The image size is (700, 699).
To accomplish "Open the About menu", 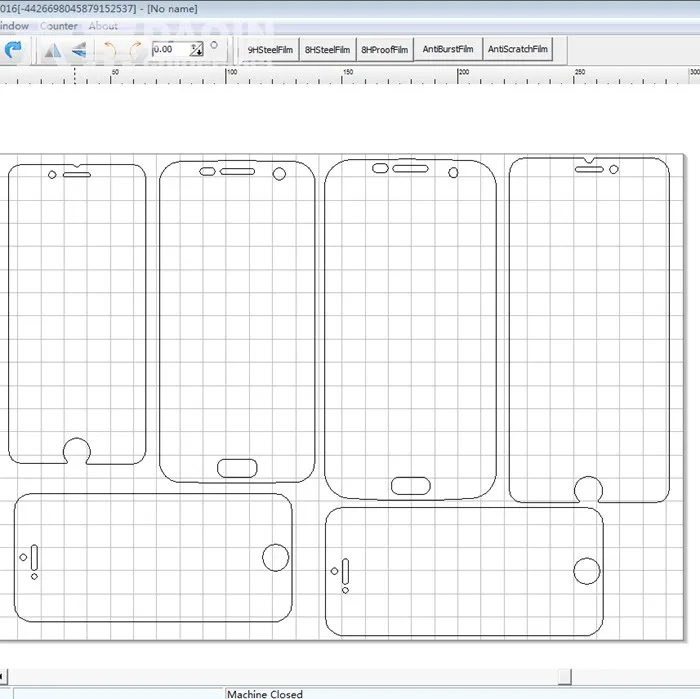I will click(103, 26).
